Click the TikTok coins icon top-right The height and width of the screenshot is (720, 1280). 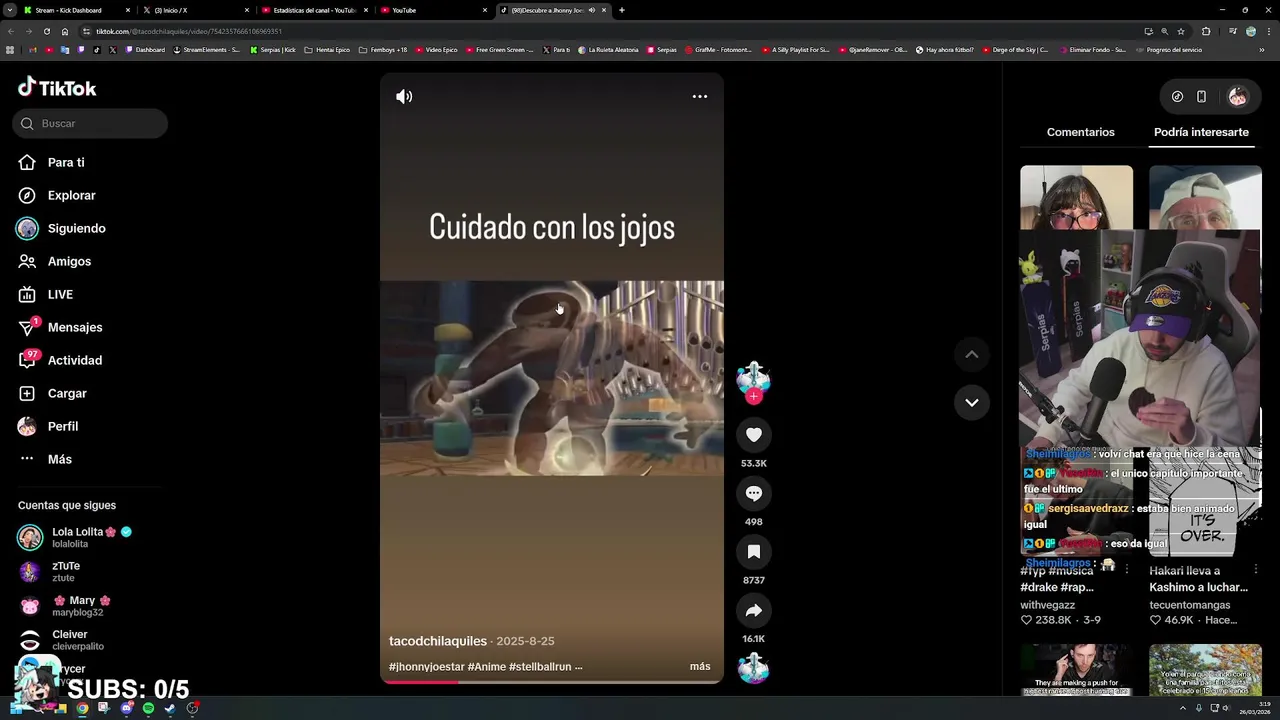pos(1177,97)
